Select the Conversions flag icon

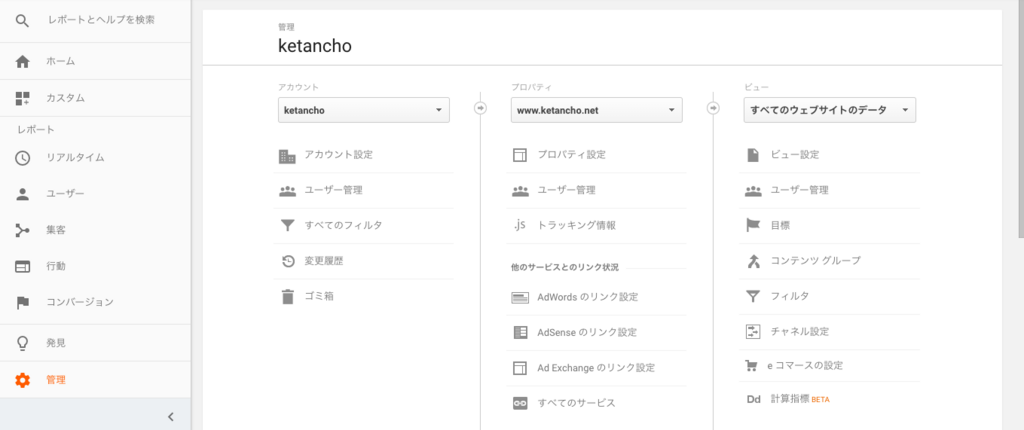click(x=22, y=302)
